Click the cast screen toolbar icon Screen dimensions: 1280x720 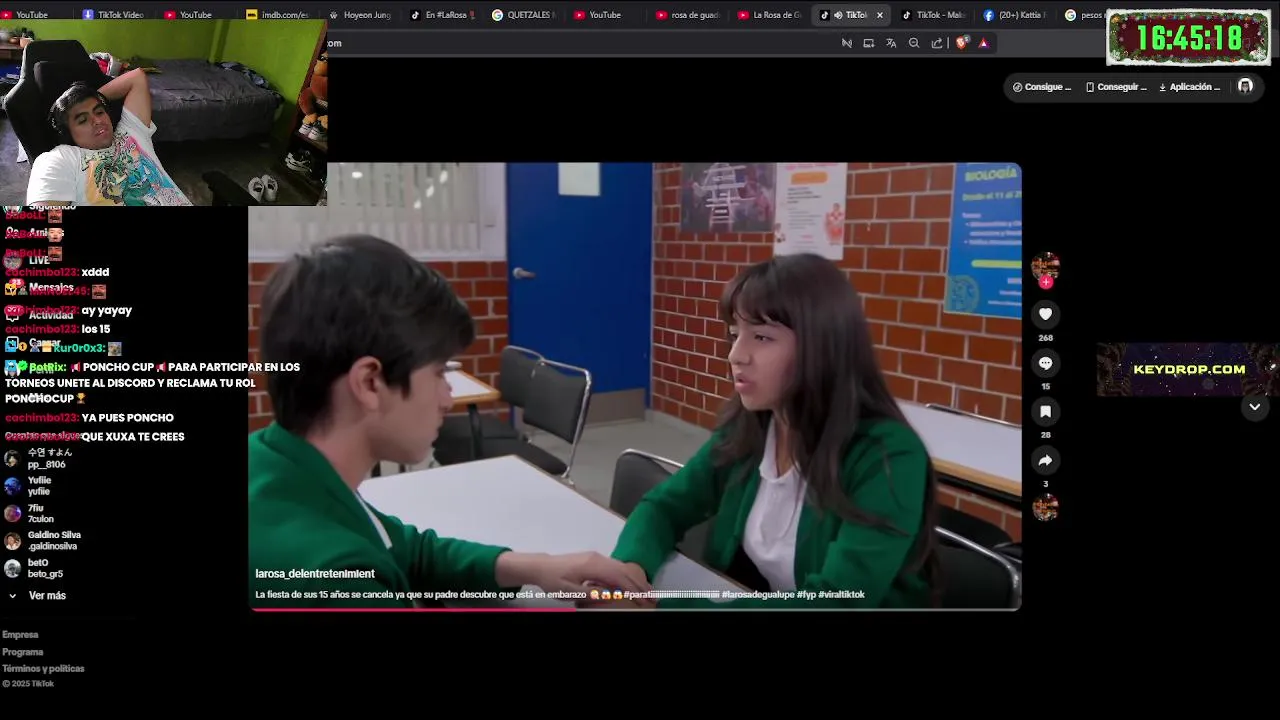[x=869, y=43]
